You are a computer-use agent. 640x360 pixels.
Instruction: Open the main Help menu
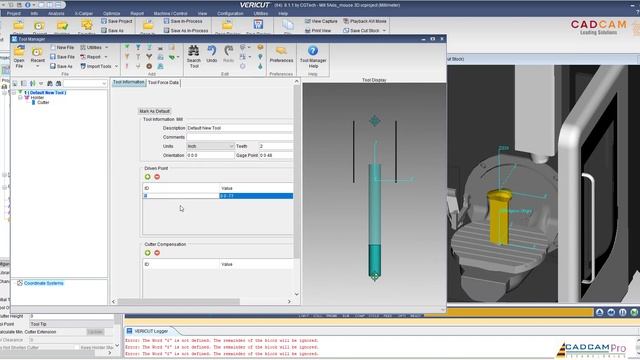pos(283,13)
